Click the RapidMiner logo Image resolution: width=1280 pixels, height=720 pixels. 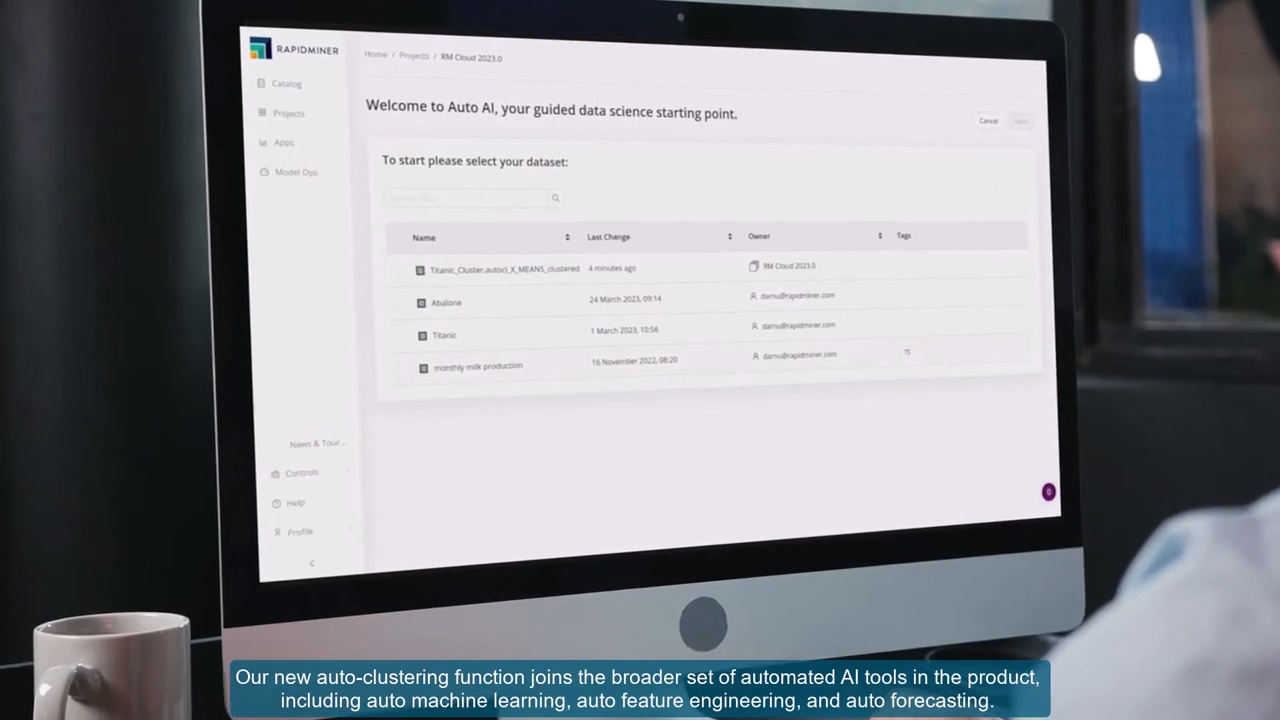click(x=295, y=49)
